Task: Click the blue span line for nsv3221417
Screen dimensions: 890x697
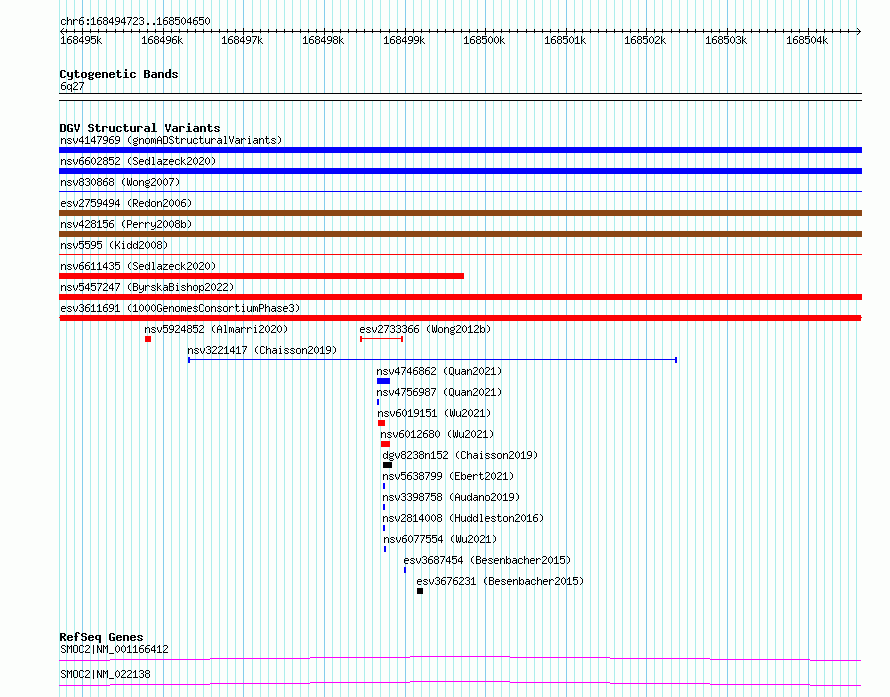Action: click(x=433, y=360)
